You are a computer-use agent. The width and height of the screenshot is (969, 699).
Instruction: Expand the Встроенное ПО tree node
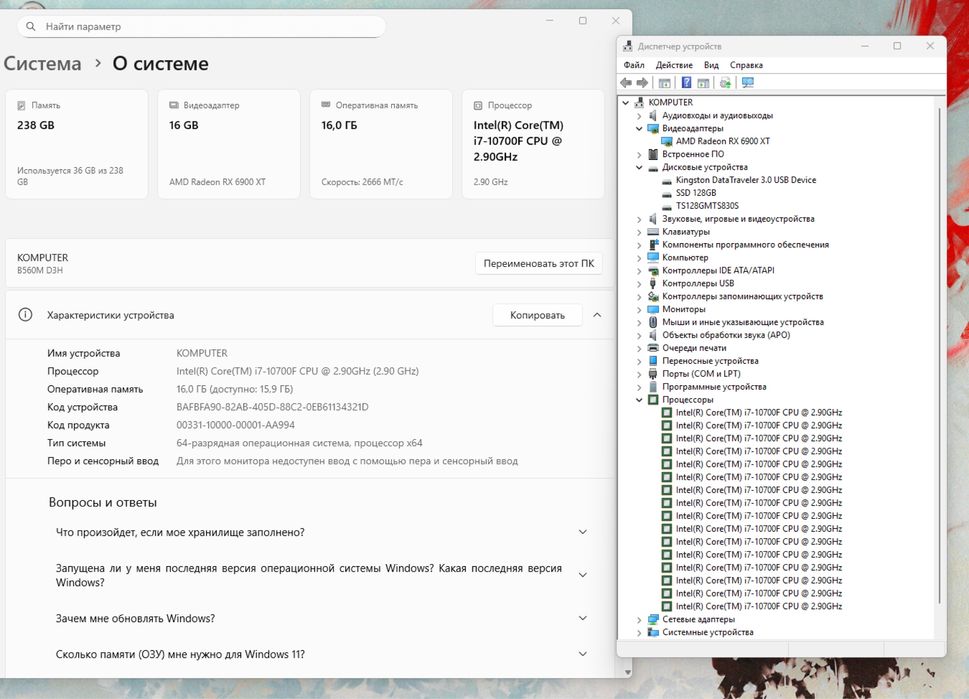pyautogui.click(x=639, y=155)
